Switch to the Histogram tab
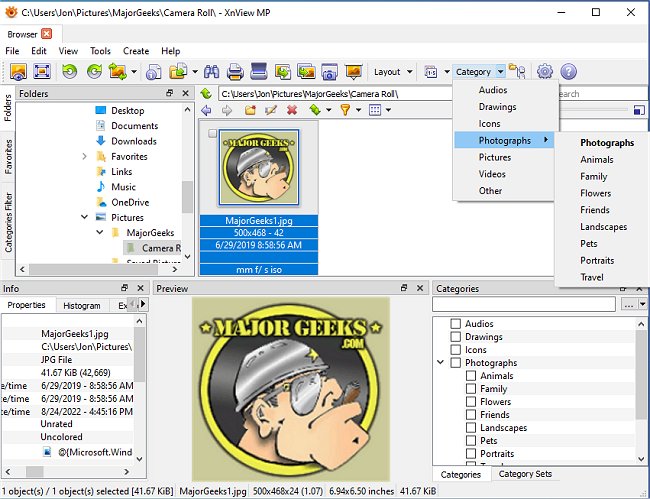This screenshot has height=499, width=650. click(x=81, y=306)
